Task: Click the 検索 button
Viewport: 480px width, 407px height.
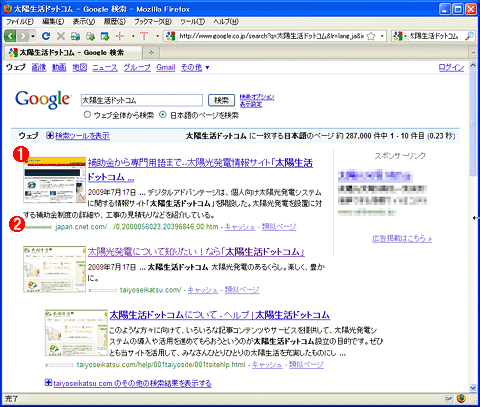Action: click(x=221, y=100)
